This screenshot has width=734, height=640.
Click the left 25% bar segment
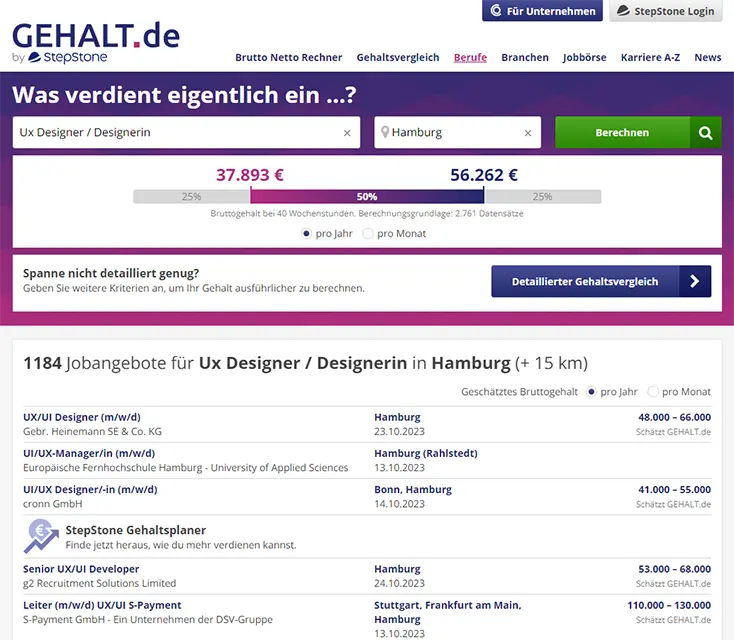coord(191,197)
